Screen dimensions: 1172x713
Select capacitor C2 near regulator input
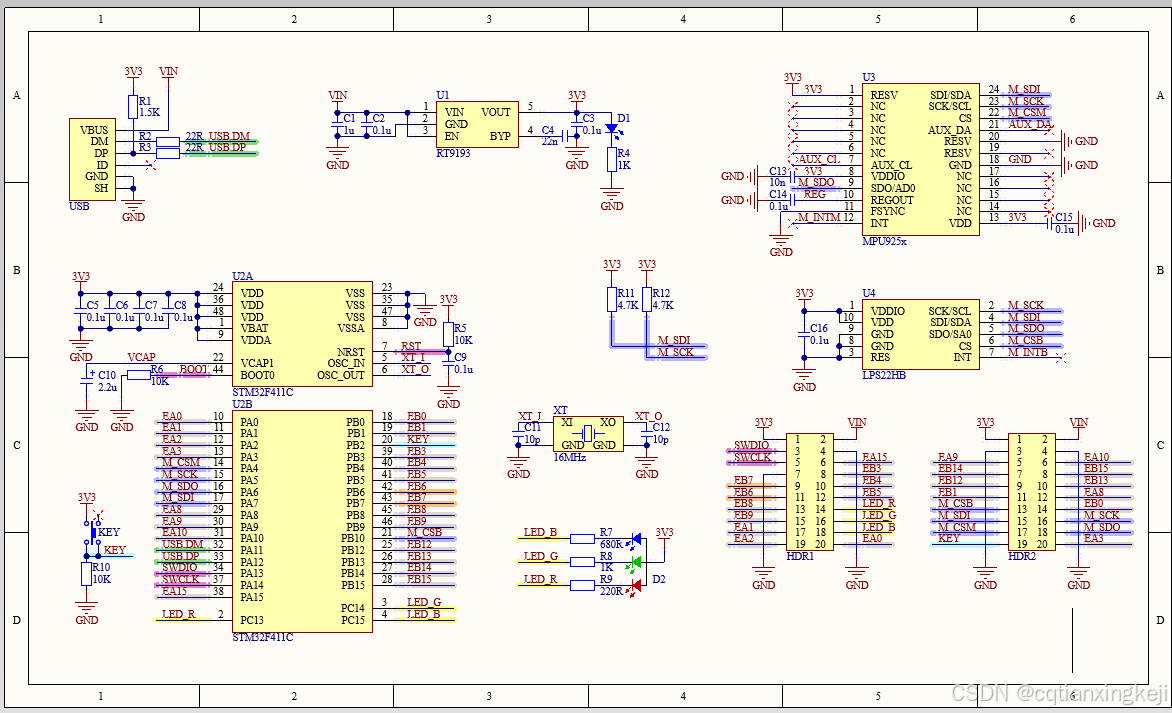click(x=366, y=124)
